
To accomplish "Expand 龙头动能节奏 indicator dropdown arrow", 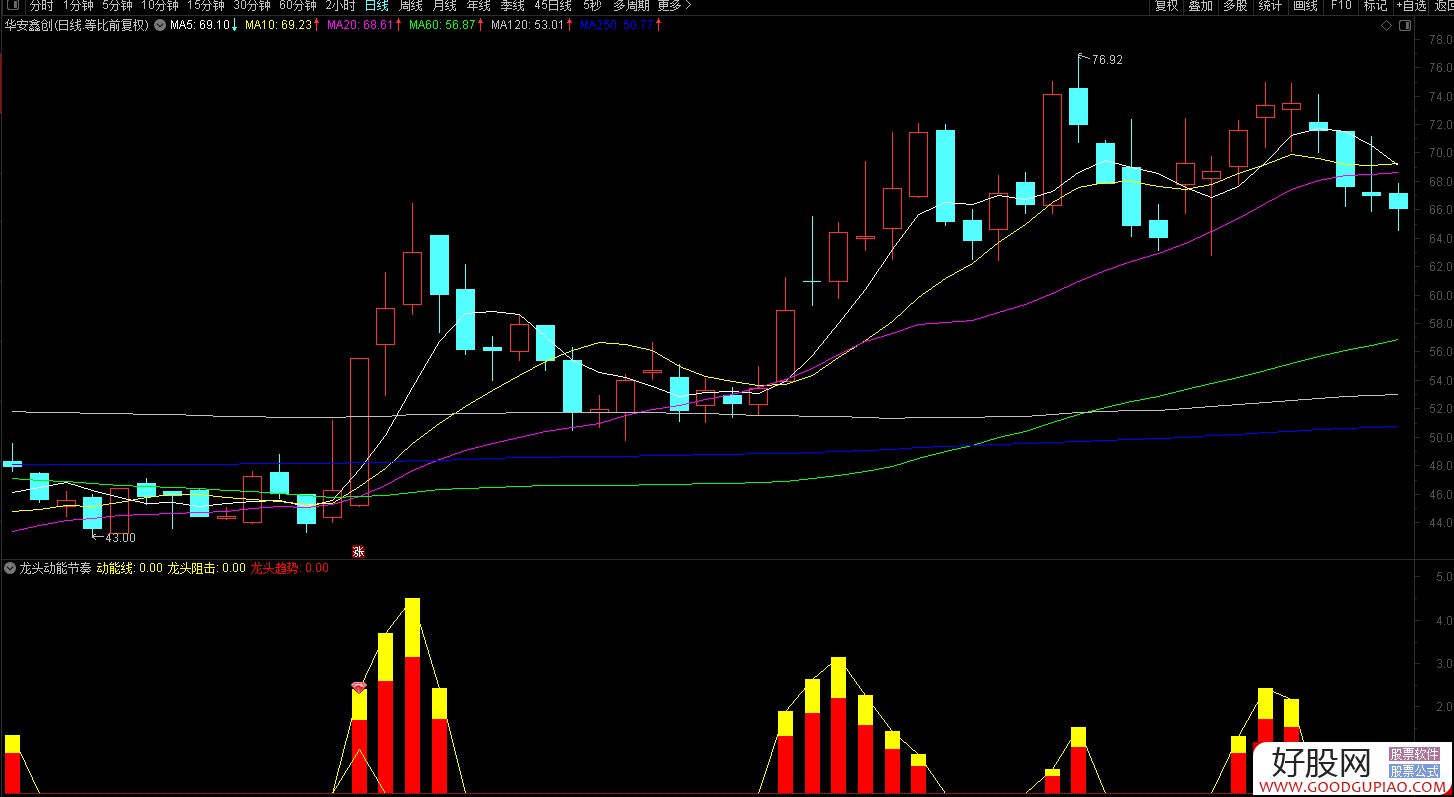I will (10, 568).
